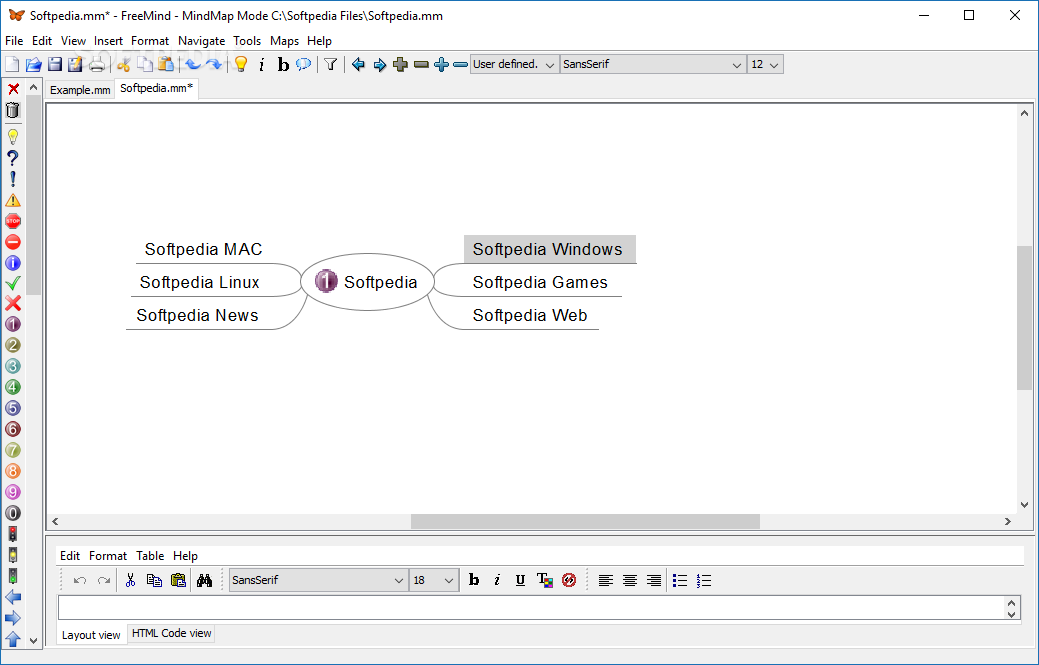Clear formatting with the red crossed icon

click(x=569, y=580)
